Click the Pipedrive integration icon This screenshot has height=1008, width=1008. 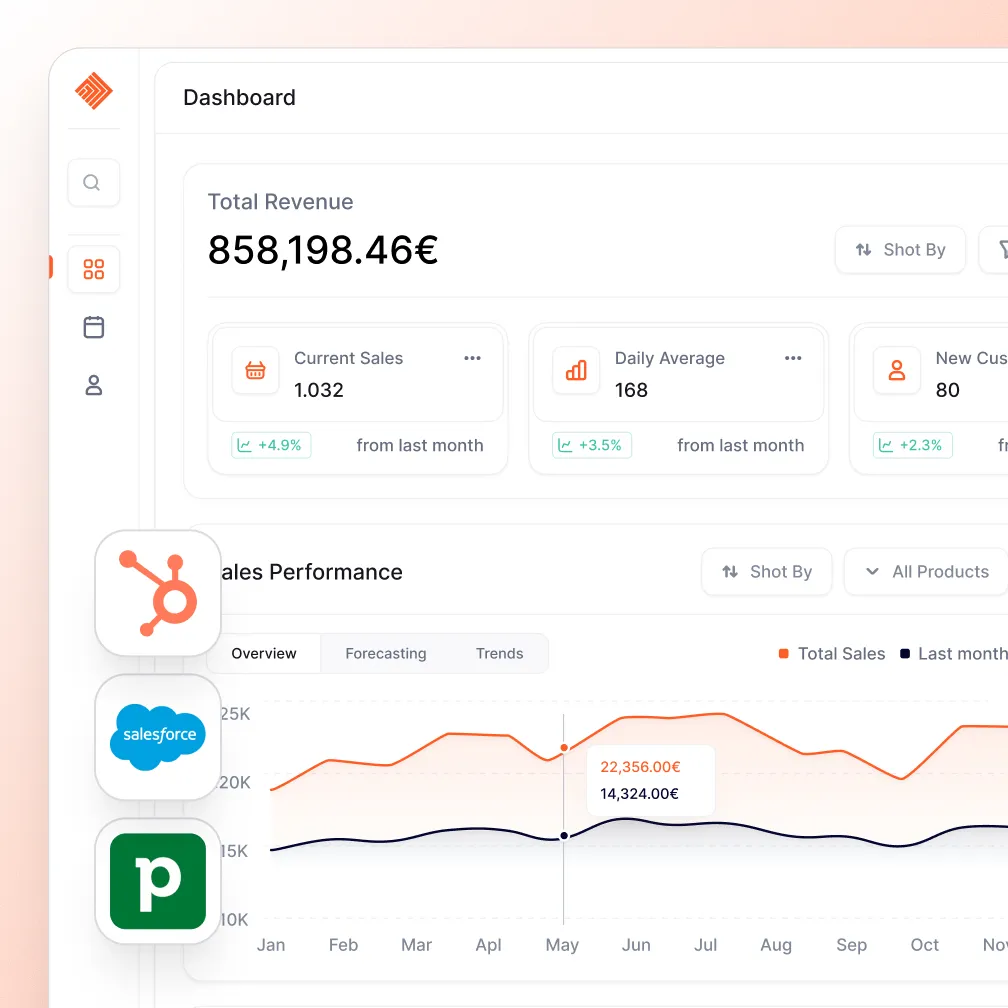click(x=157, y=881)
